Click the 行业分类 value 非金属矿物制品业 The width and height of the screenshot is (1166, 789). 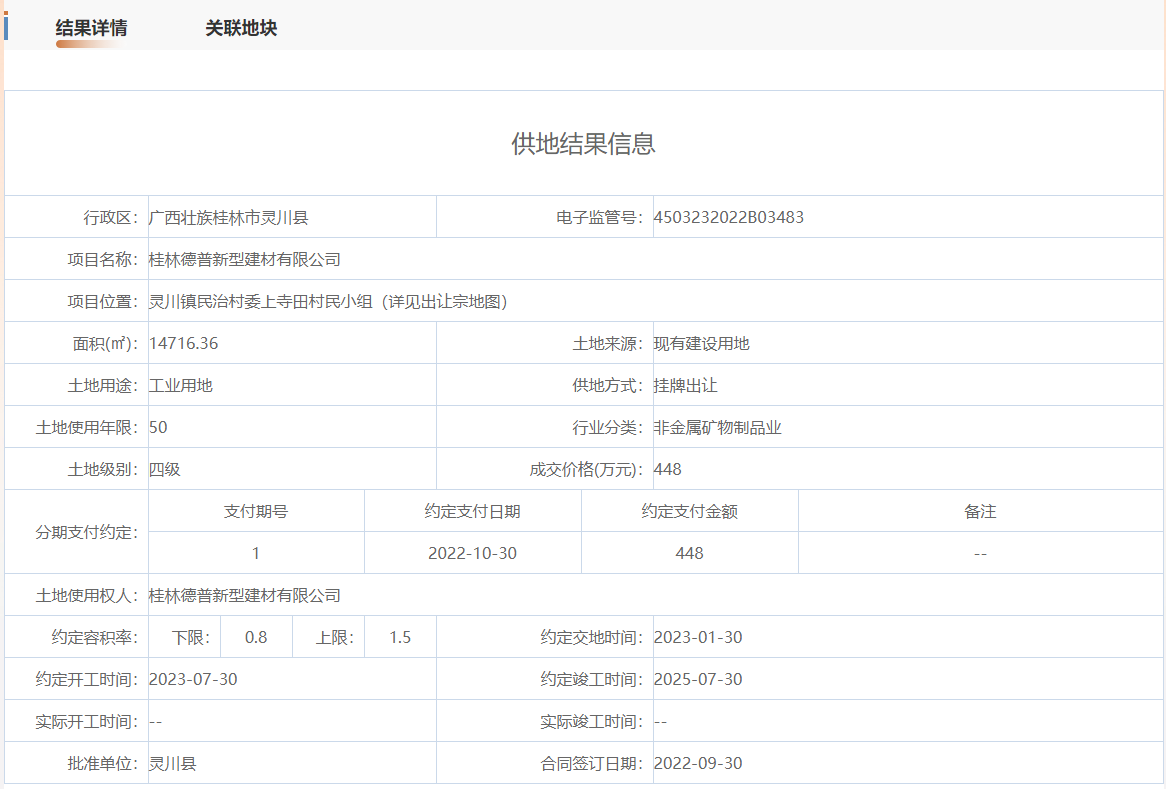click(717, 428)
